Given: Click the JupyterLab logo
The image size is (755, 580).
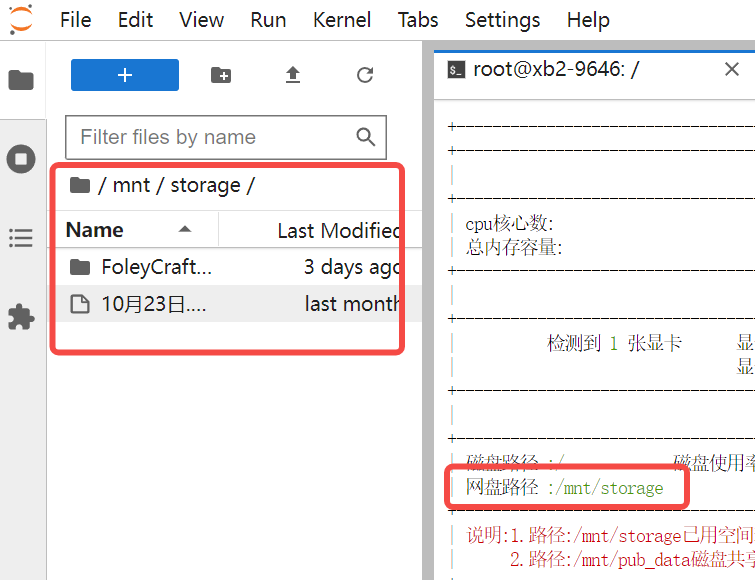Looking at the screenshot, I should 20,19.
